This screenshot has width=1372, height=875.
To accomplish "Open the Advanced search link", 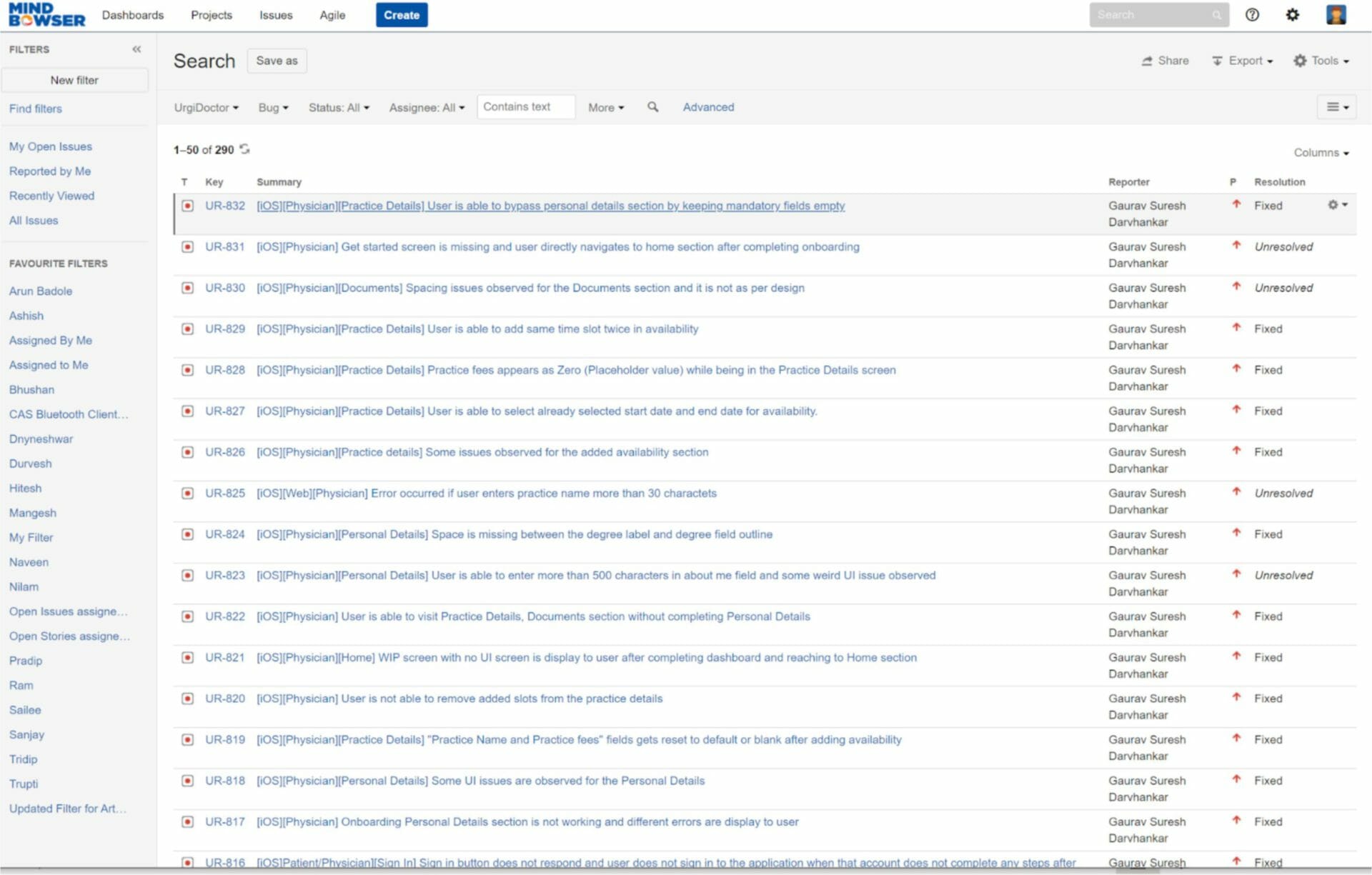I will 707,107.
